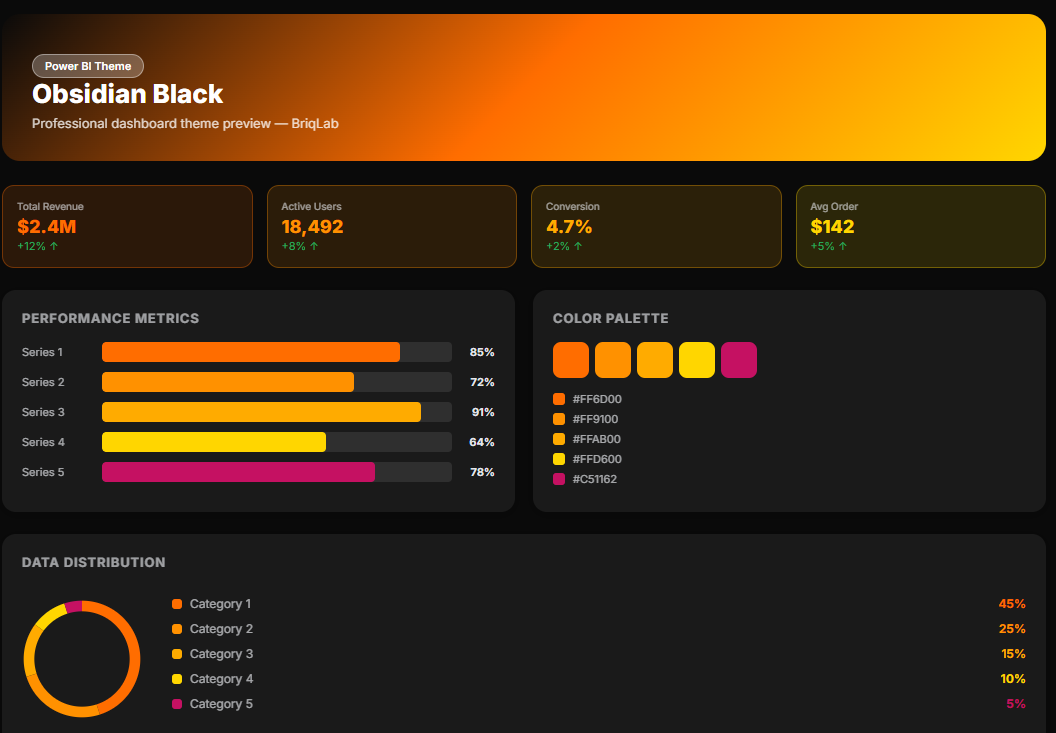Click the Series 1 progress bar
The height and width of the screenshot is (733, 1056).
point(251,352)
